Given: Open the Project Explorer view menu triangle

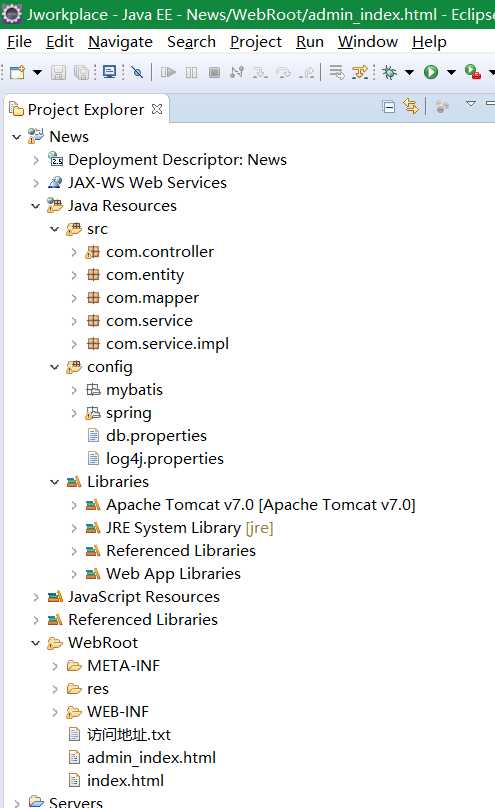Looking at the screenshot, I should coord(470,104).
